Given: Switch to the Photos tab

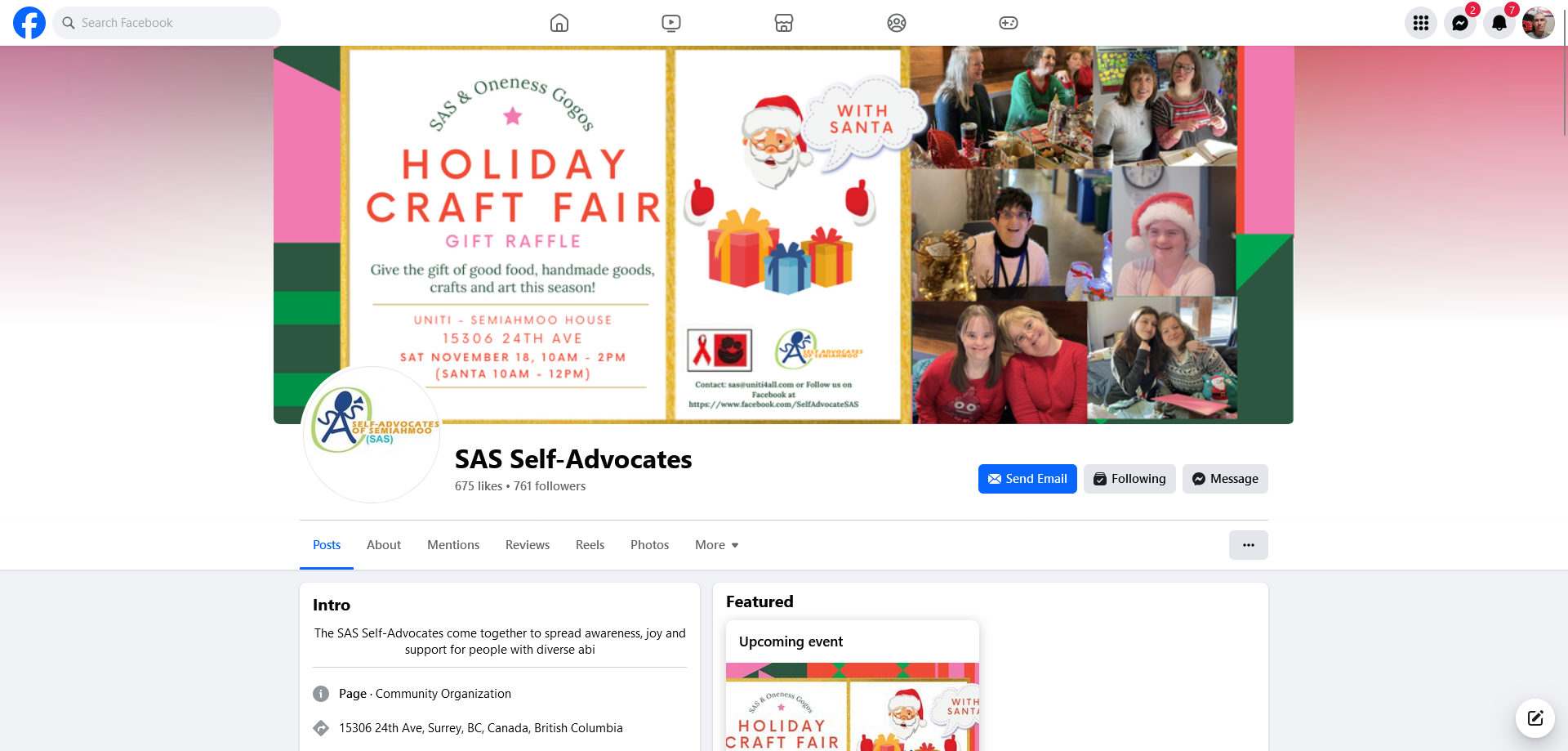Looking at the screenshot, I should [649, 545].
